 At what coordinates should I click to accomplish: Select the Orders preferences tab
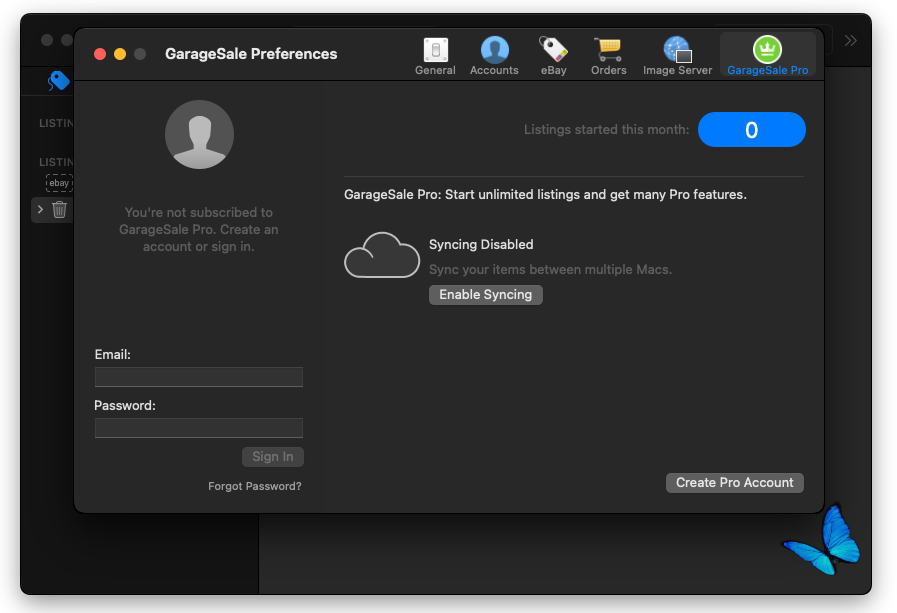pos(609,56)
